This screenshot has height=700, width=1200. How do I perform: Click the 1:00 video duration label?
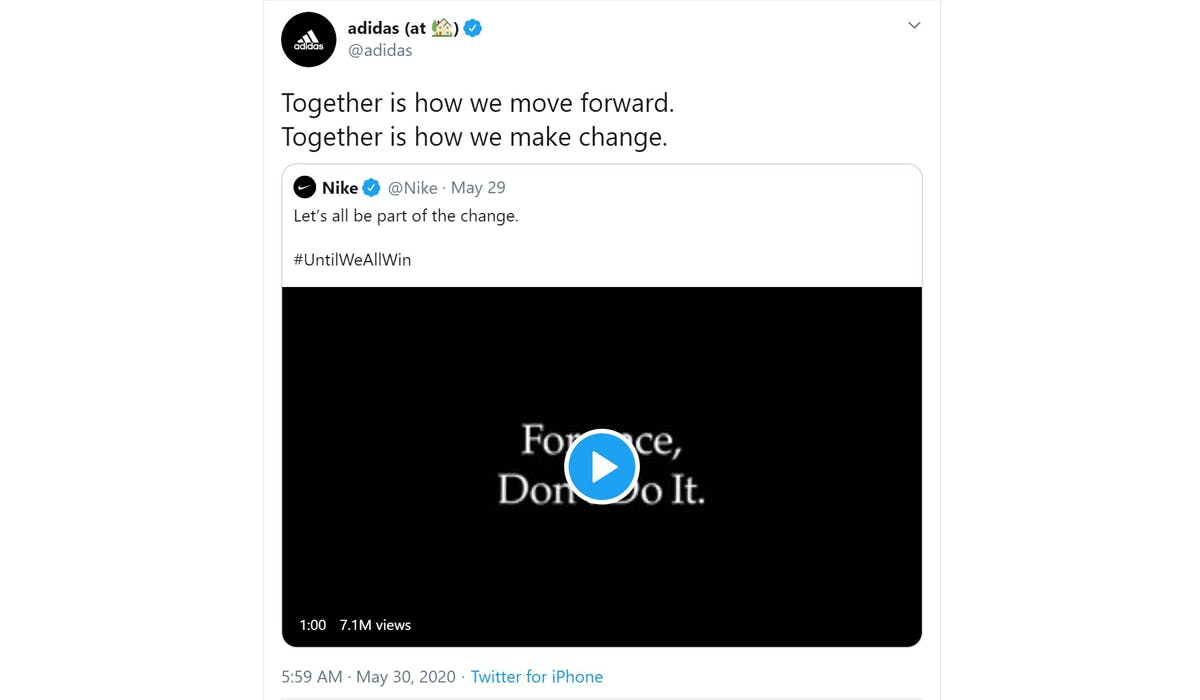[313, 625]
